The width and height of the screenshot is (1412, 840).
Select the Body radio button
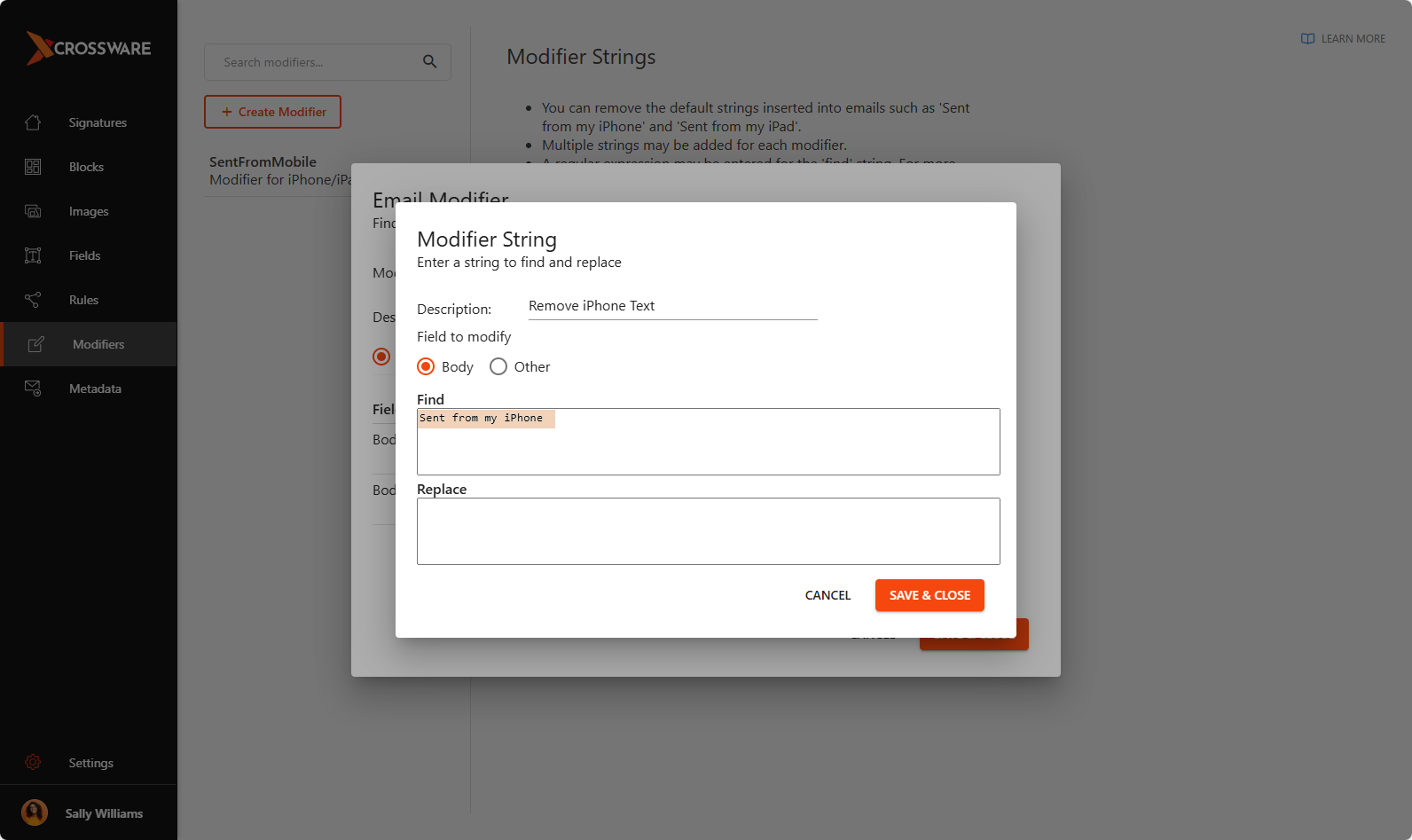click(426, 367)
